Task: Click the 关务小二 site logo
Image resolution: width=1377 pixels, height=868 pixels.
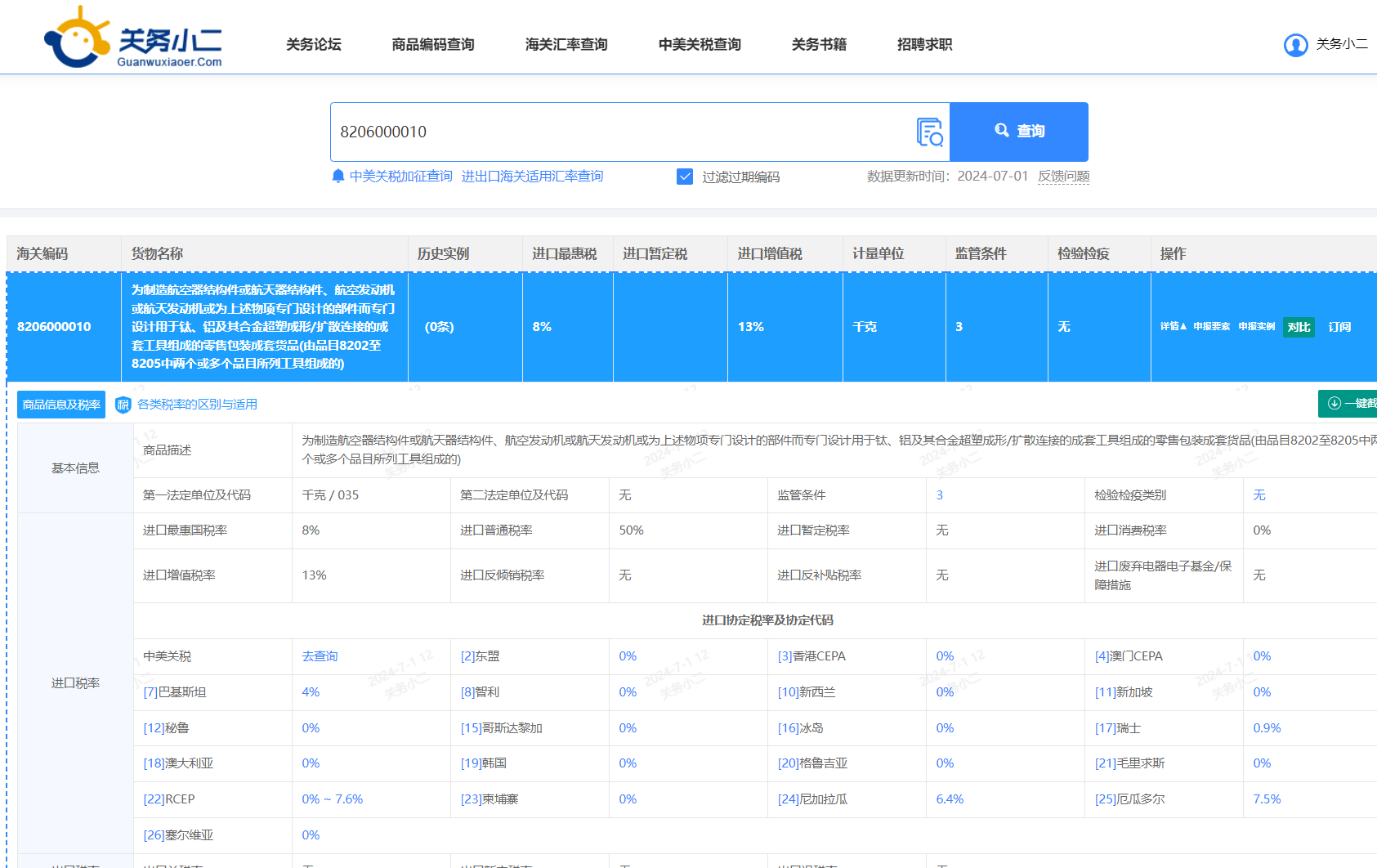Action: pyautogui.click(x=133, y=38)
